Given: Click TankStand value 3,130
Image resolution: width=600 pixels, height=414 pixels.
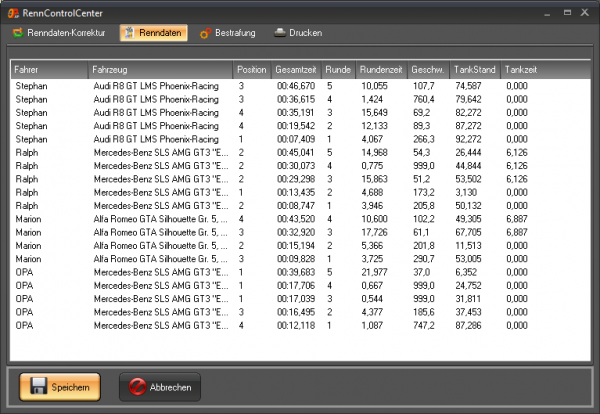Looking at the screenshot, I should 466,192.
